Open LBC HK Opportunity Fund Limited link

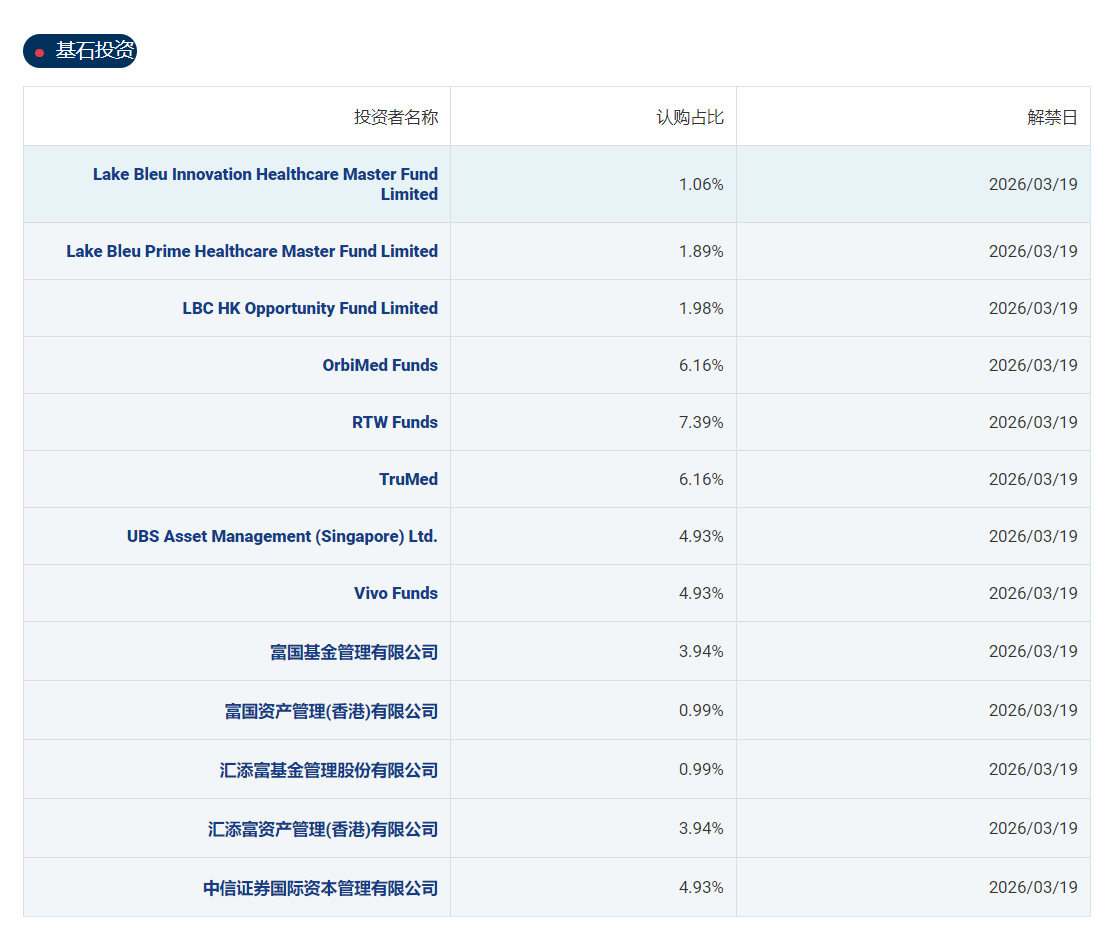click(x=310, y=308)
